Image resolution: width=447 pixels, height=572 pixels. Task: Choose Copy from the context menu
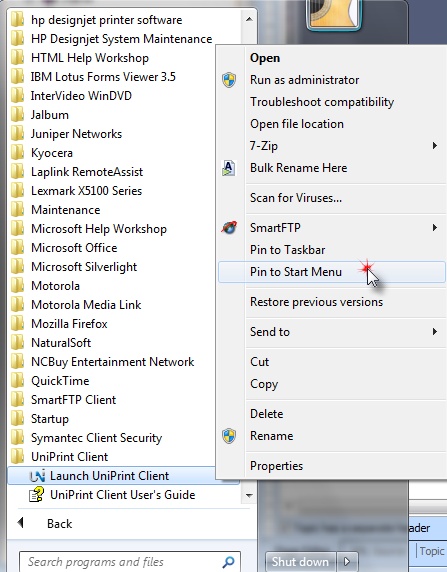(x=264, y=384)
